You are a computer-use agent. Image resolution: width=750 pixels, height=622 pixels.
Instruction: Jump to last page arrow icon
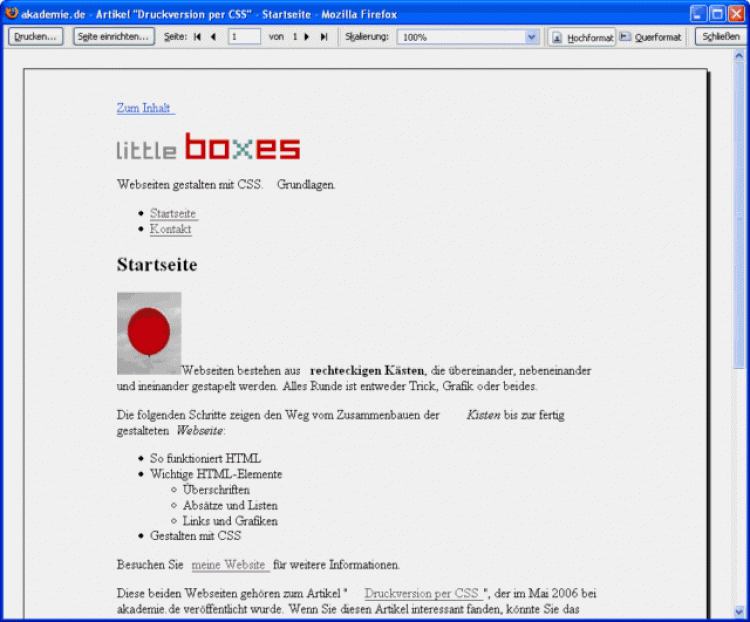pos(323,37)
